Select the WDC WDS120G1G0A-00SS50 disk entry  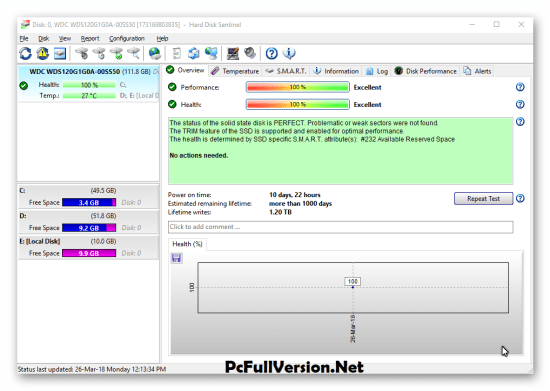88,83
